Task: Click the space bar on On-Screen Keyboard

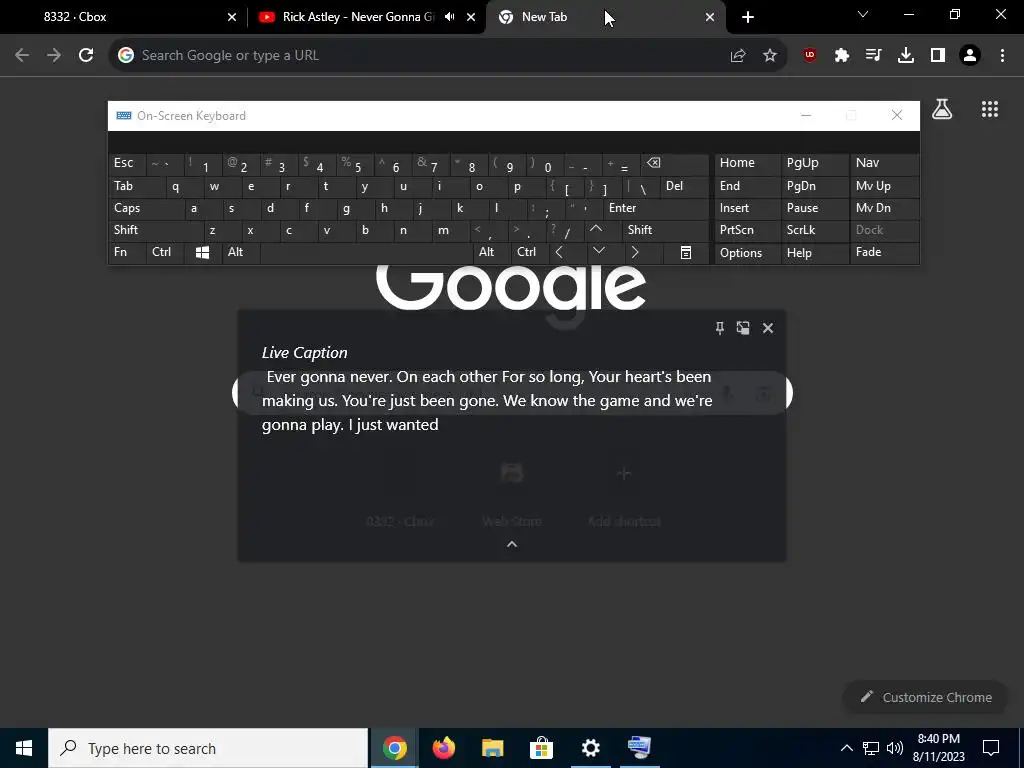Action: (x=366, y=253)
